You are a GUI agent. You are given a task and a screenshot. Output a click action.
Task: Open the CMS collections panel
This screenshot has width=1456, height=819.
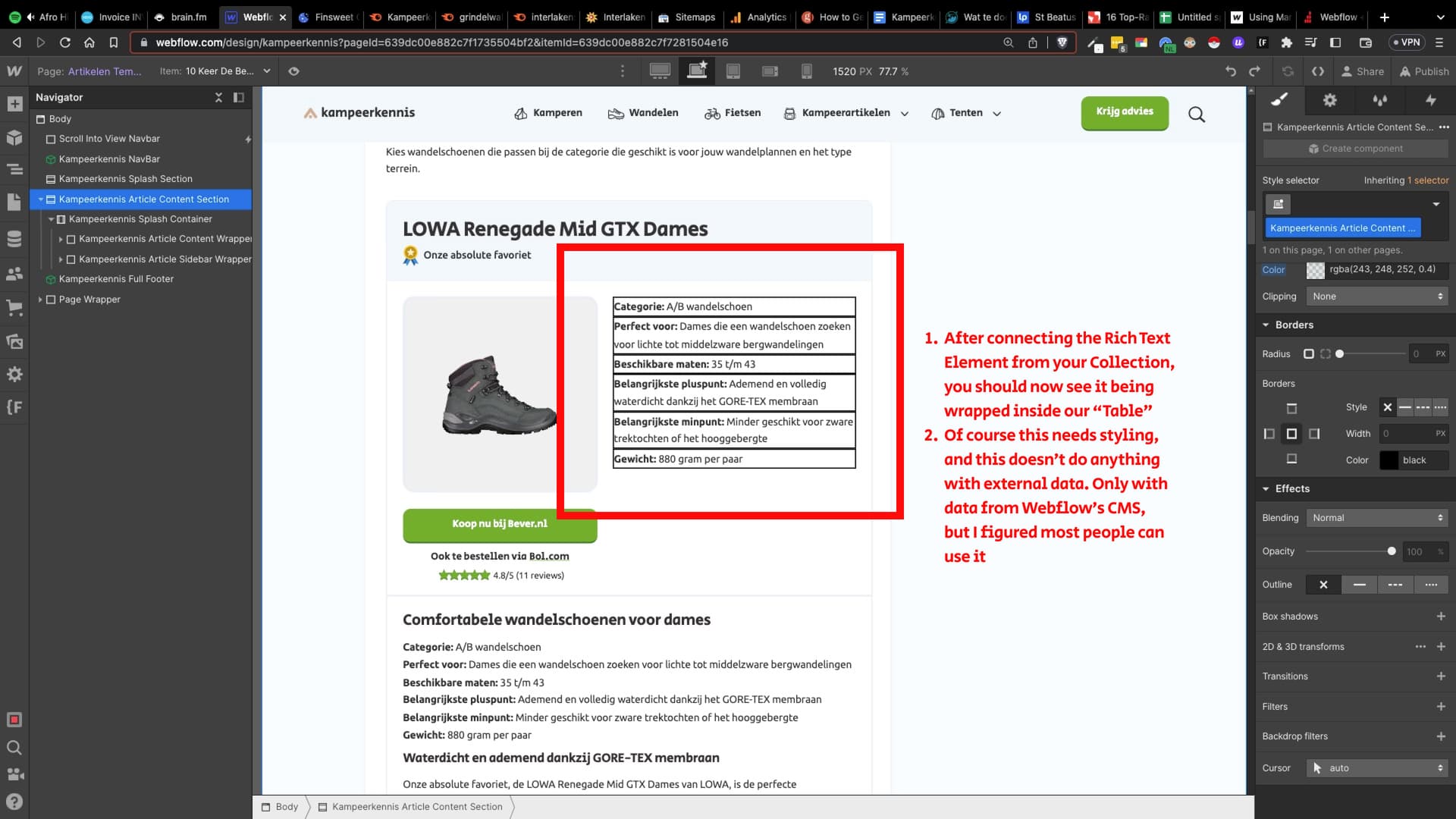[14, 239]
